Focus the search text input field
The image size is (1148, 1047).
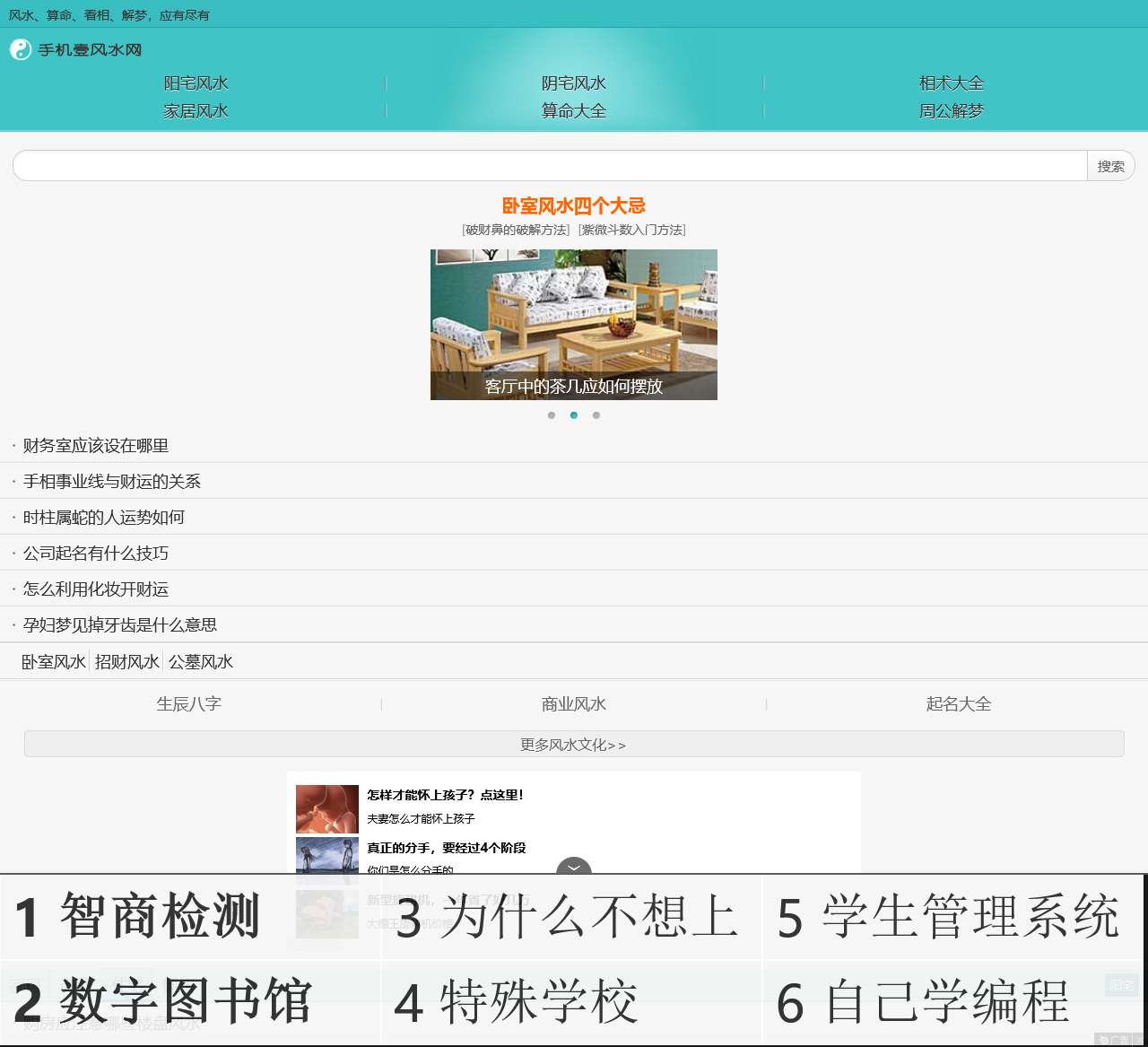tap(549, 166)
